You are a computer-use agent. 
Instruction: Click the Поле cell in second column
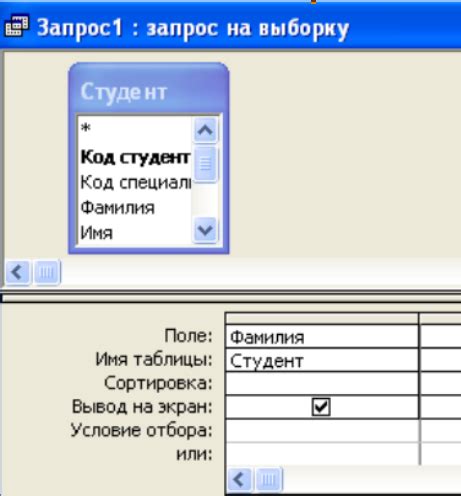(441, 337)
